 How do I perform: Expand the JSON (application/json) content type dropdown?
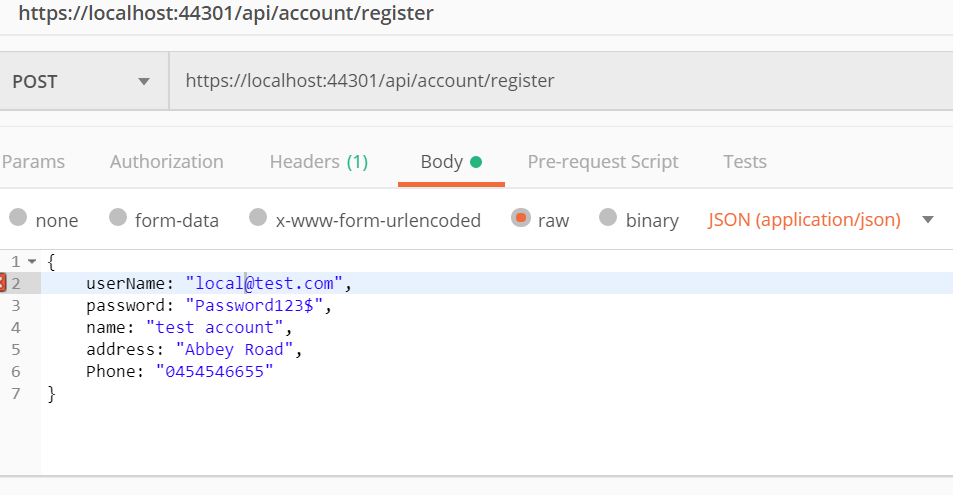point(927,220)
